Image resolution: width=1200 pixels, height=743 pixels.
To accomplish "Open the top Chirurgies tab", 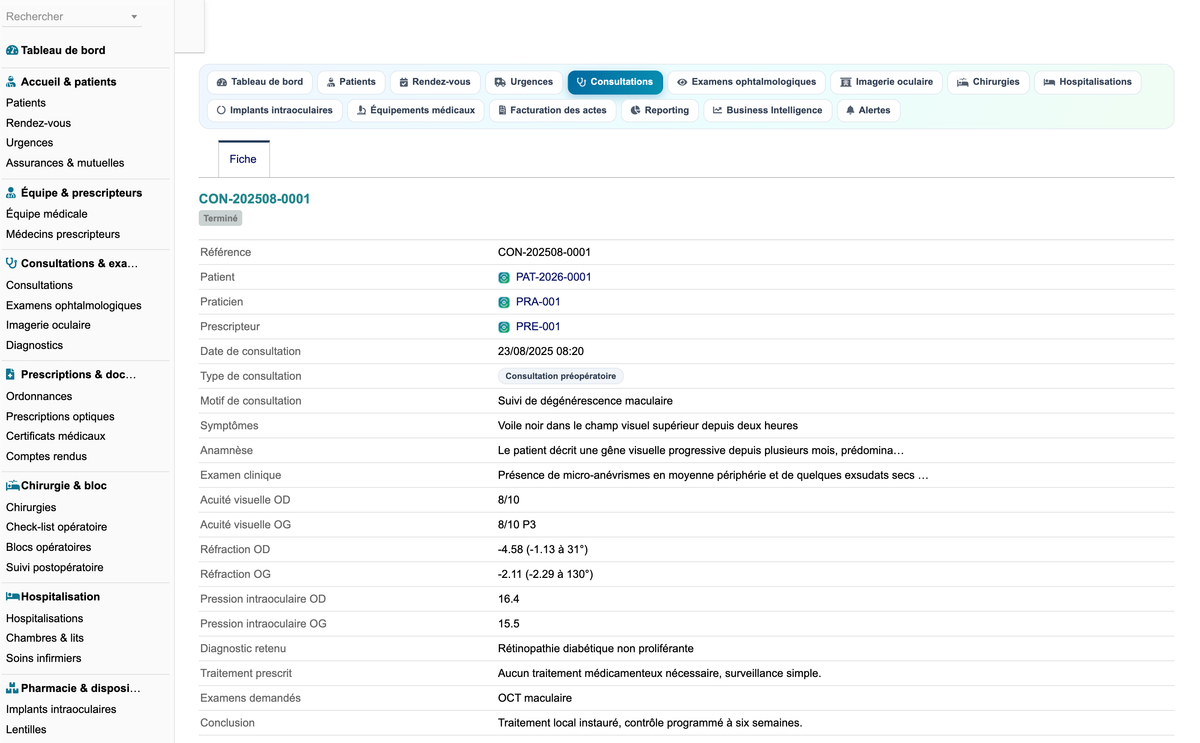I will coord(988,82).
